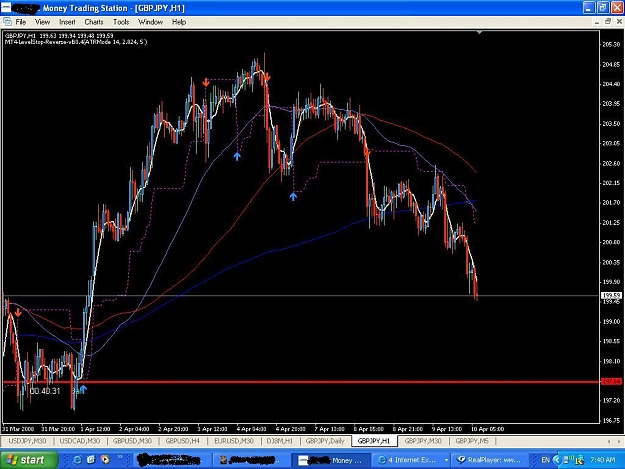625x469 pixels.
Task: Open the Tools menu
Action: (x=121, y=22)
